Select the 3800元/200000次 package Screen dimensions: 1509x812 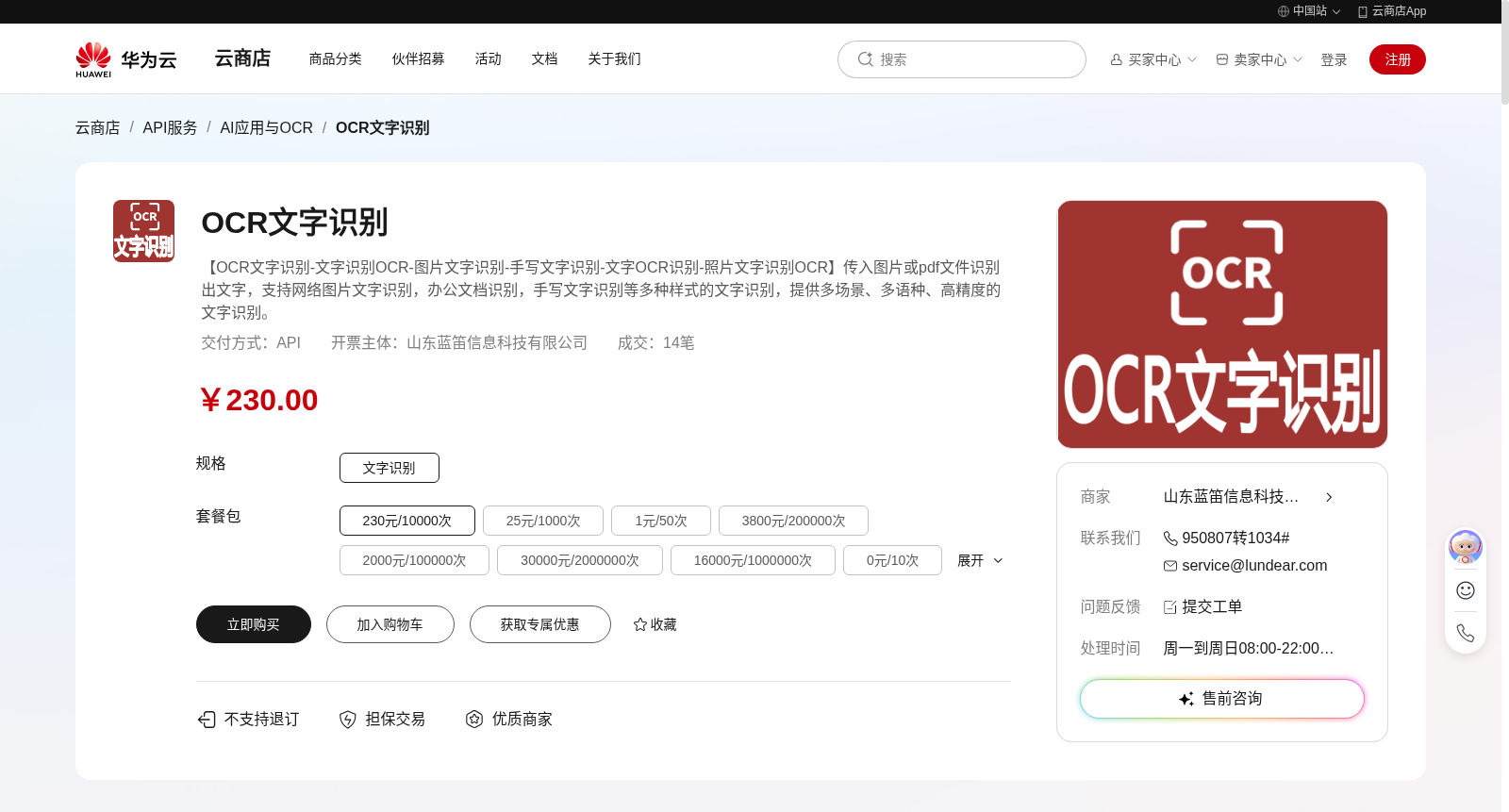(x=793, y=521)
